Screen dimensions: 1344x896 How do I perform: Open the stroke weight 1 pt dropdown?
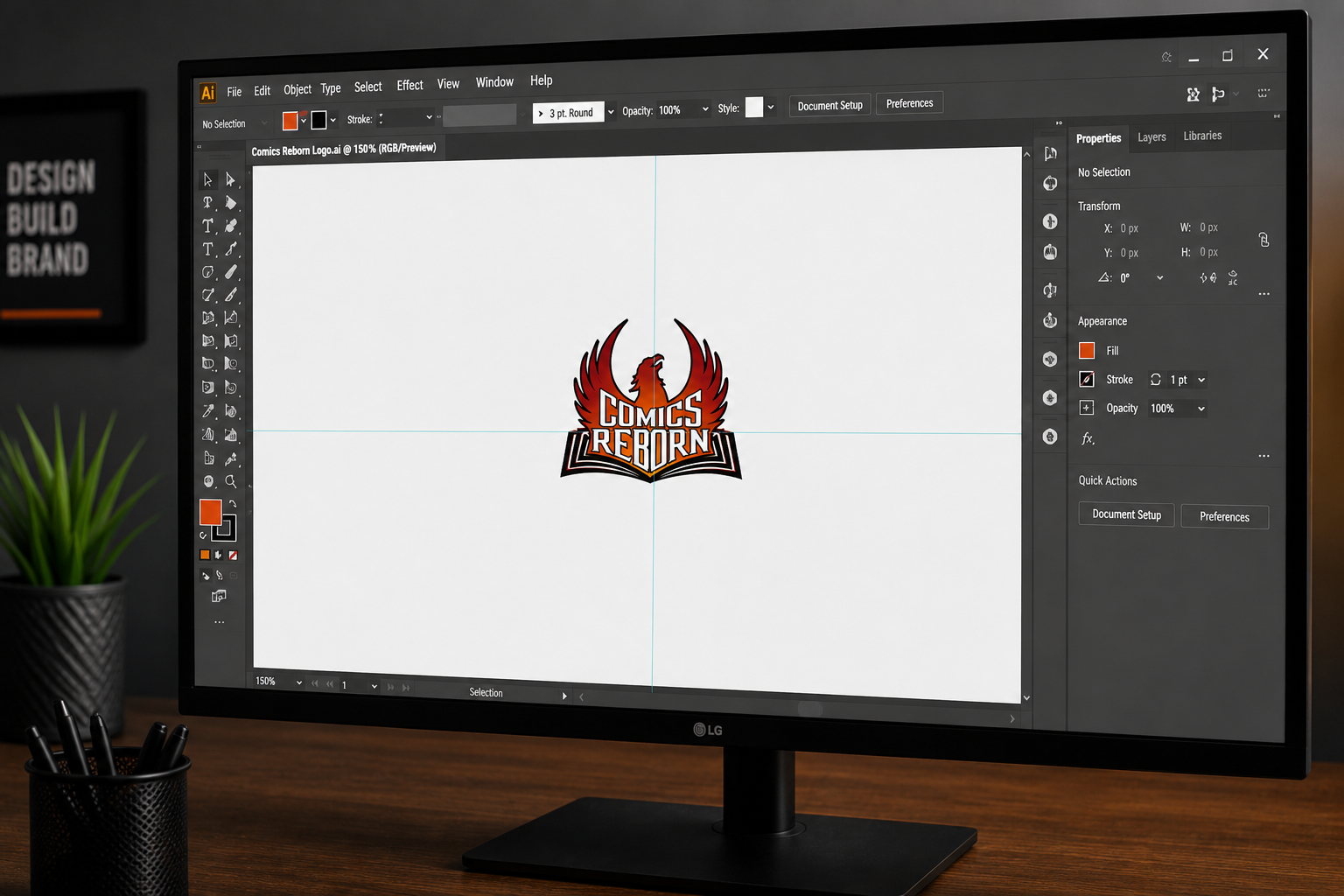[1201, 380]
